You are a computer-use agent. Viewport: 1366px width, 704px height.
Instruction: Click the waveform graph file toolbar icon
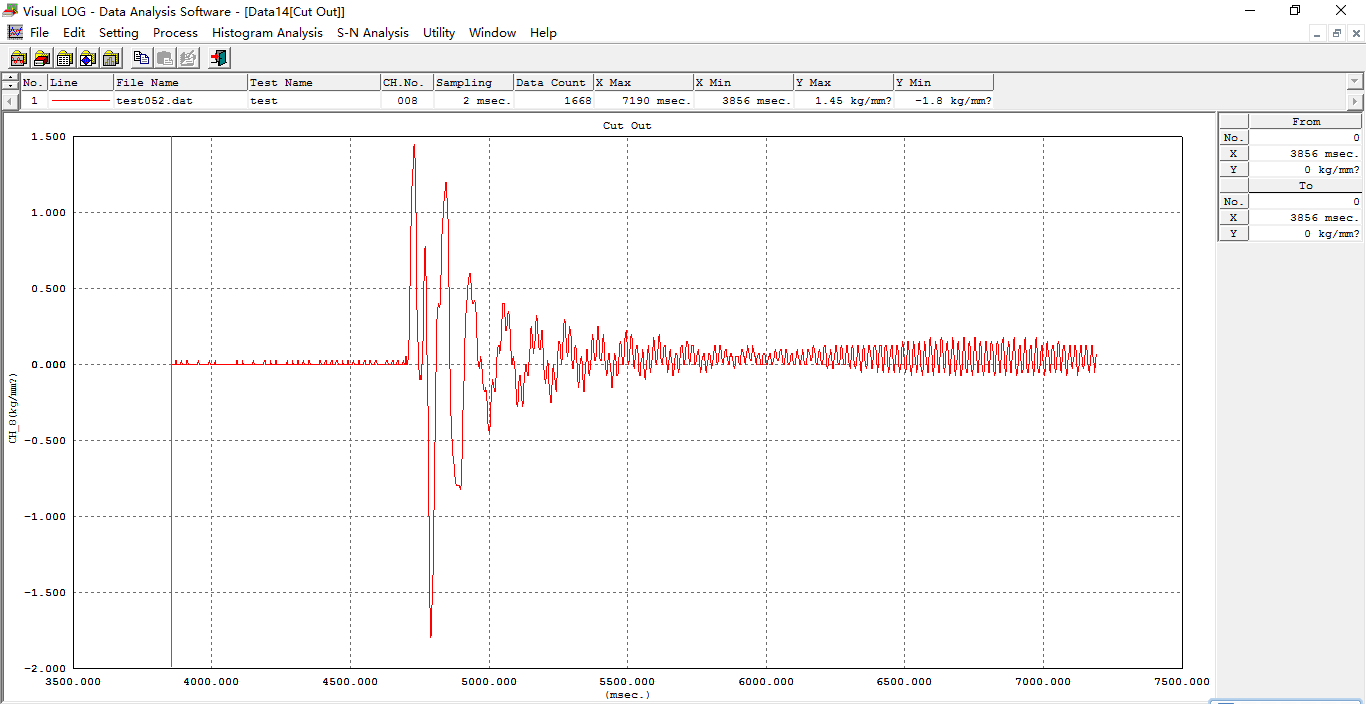click(x=18, y=58)
